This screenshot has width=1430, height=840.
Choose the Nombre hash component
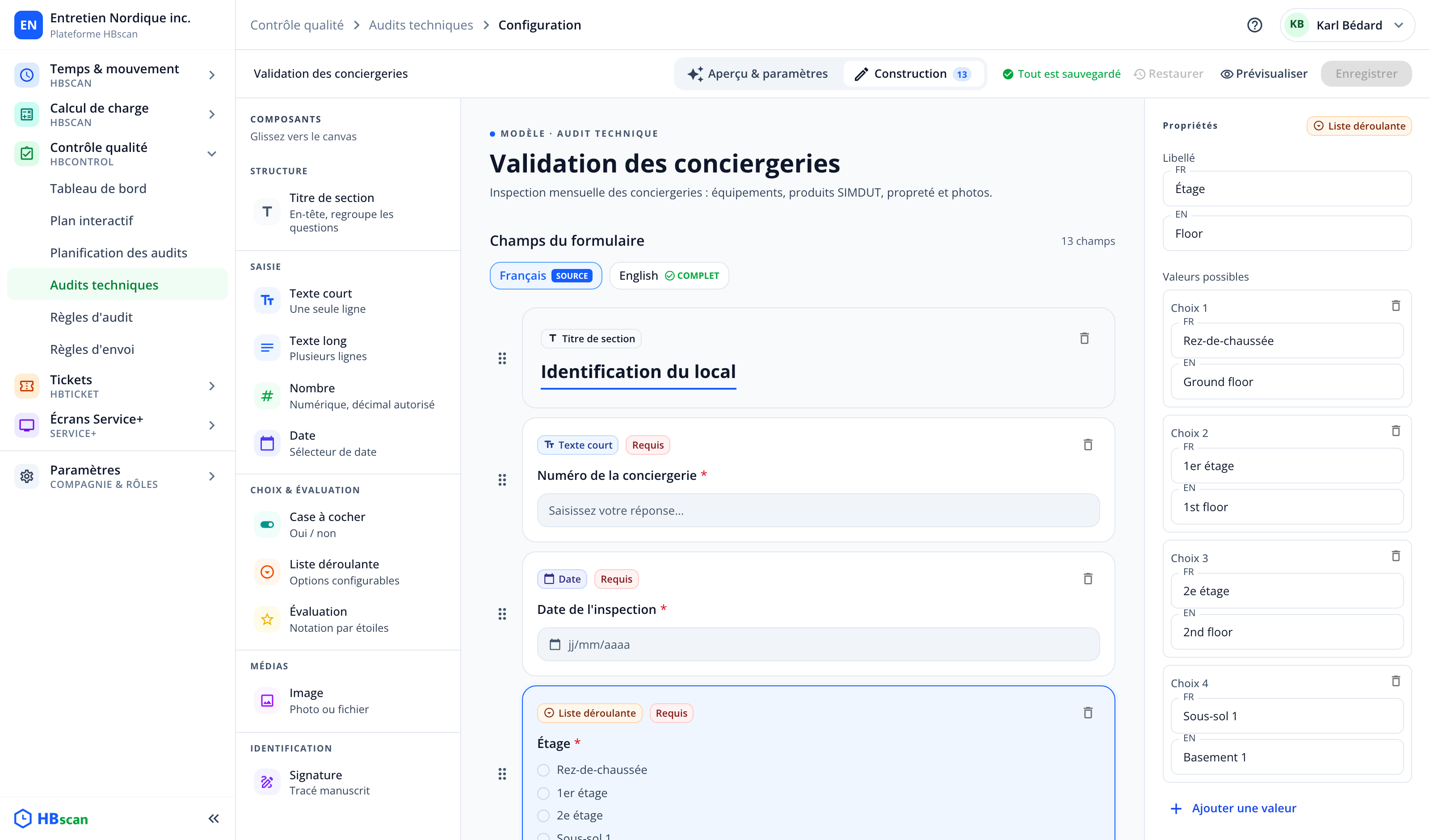pyautogui.click(x=267, y=395)
